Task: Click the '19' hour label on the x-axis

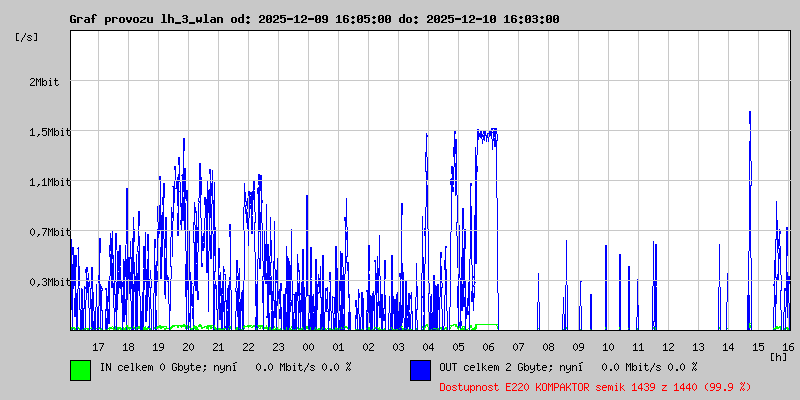Action: [159, 347]
